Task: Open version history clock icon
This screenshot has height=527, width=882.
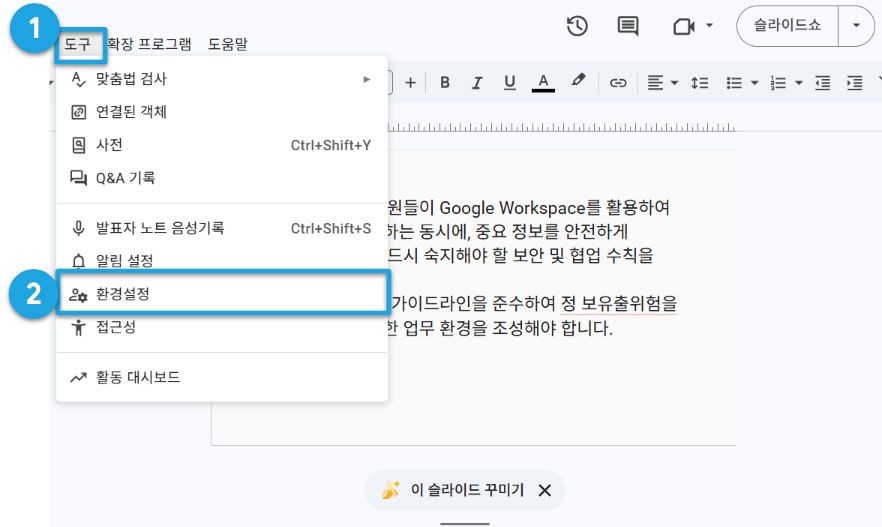Action: [x=577, y=26]
